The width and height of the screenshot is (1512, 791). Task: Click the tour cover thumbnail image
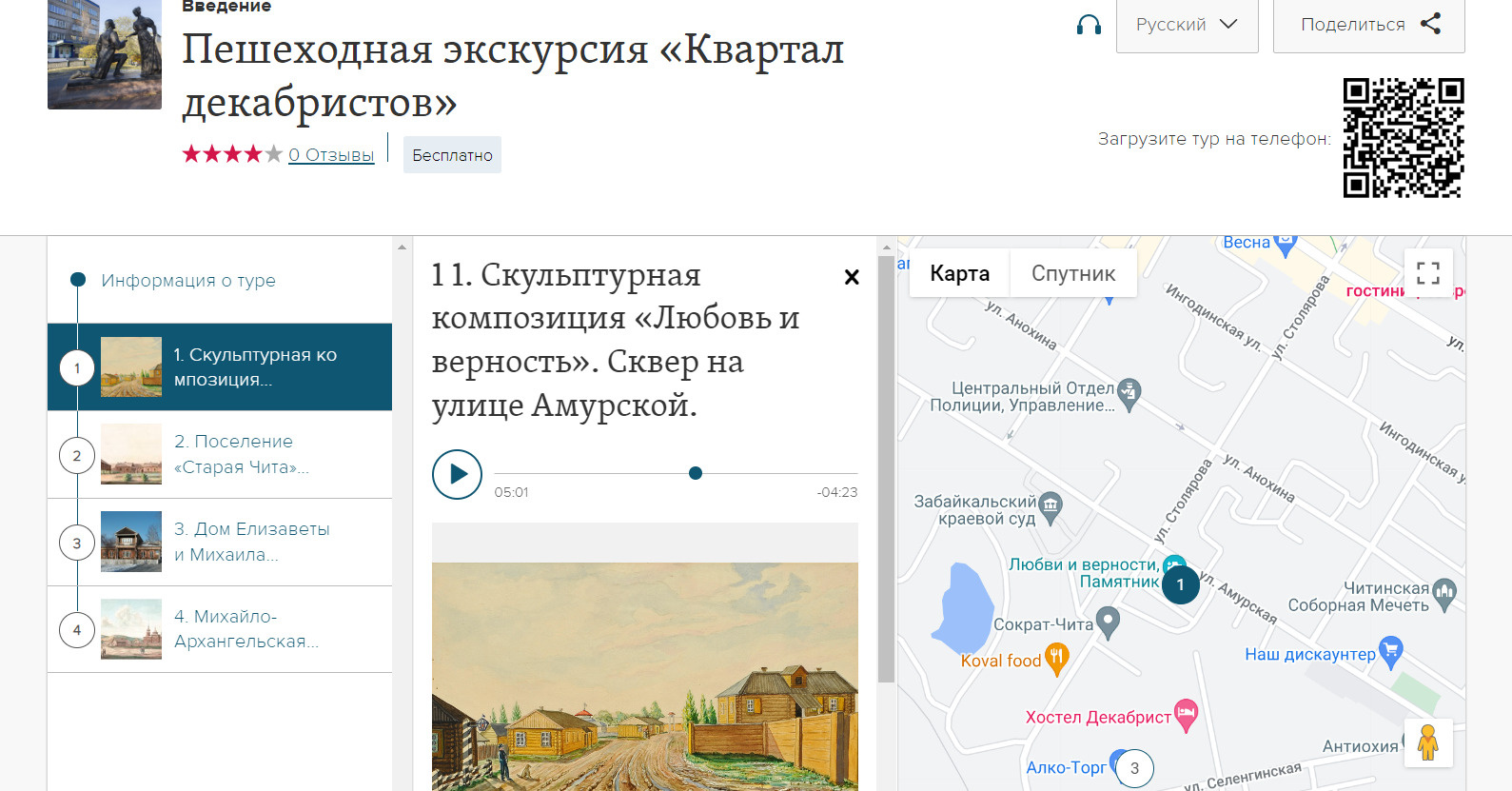[x=105, y=53]
